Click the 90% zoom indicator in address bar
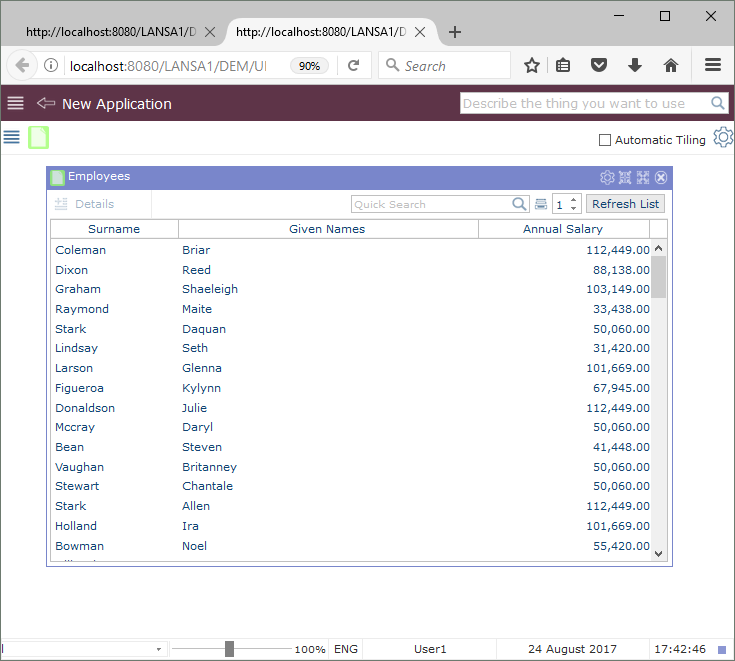 (309, 66)
